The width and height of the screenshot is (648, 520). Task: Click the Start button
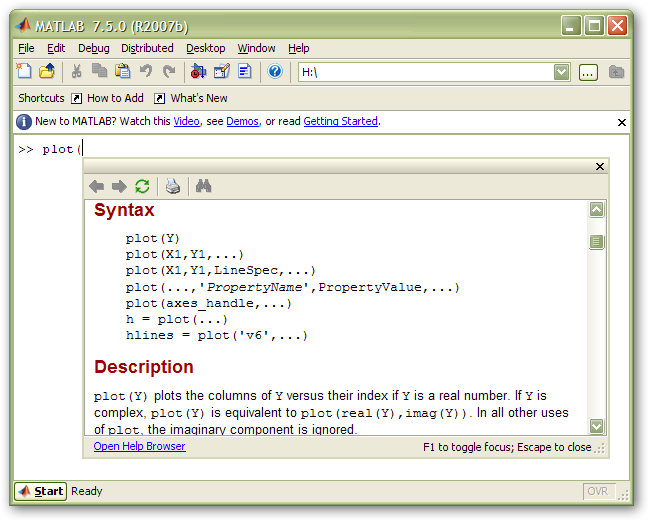41,491
